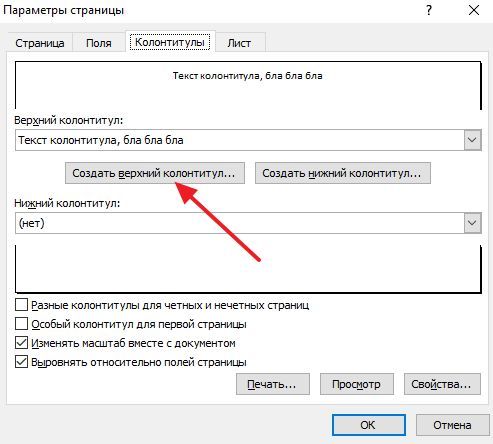
Task: Close the Параметры страницы dialog
Action: tap(474, 10)
